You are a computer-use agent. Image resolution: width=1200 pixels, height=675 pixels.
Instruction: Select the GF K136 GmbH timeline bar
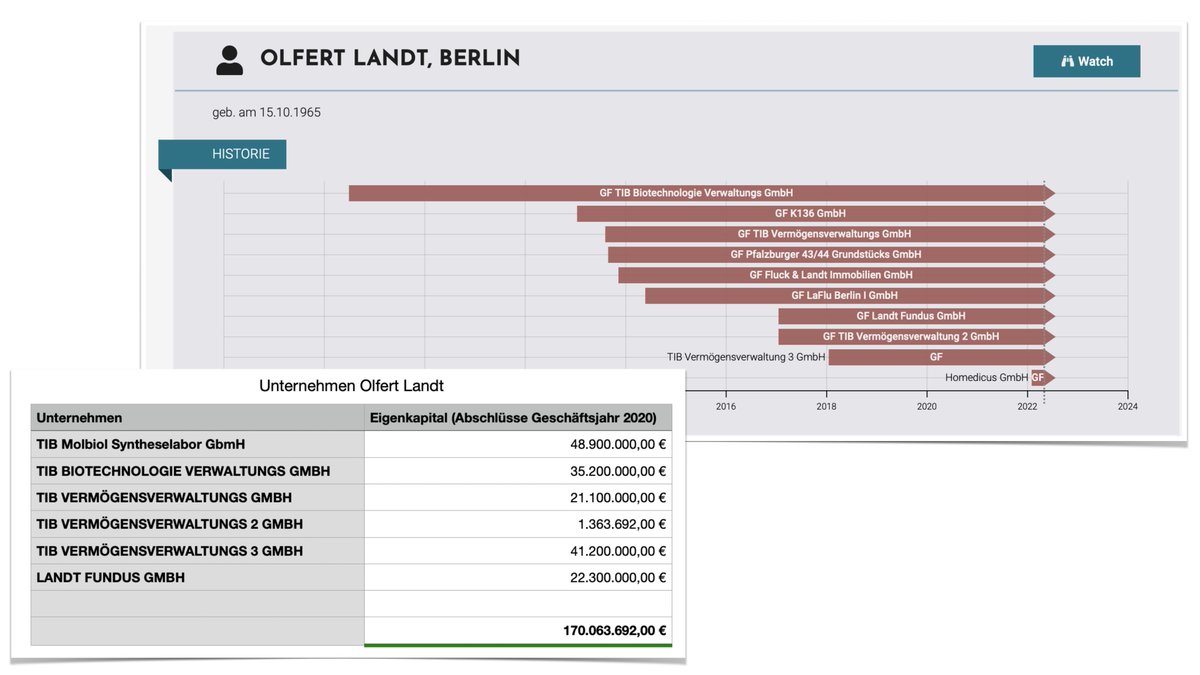[815, 213]
